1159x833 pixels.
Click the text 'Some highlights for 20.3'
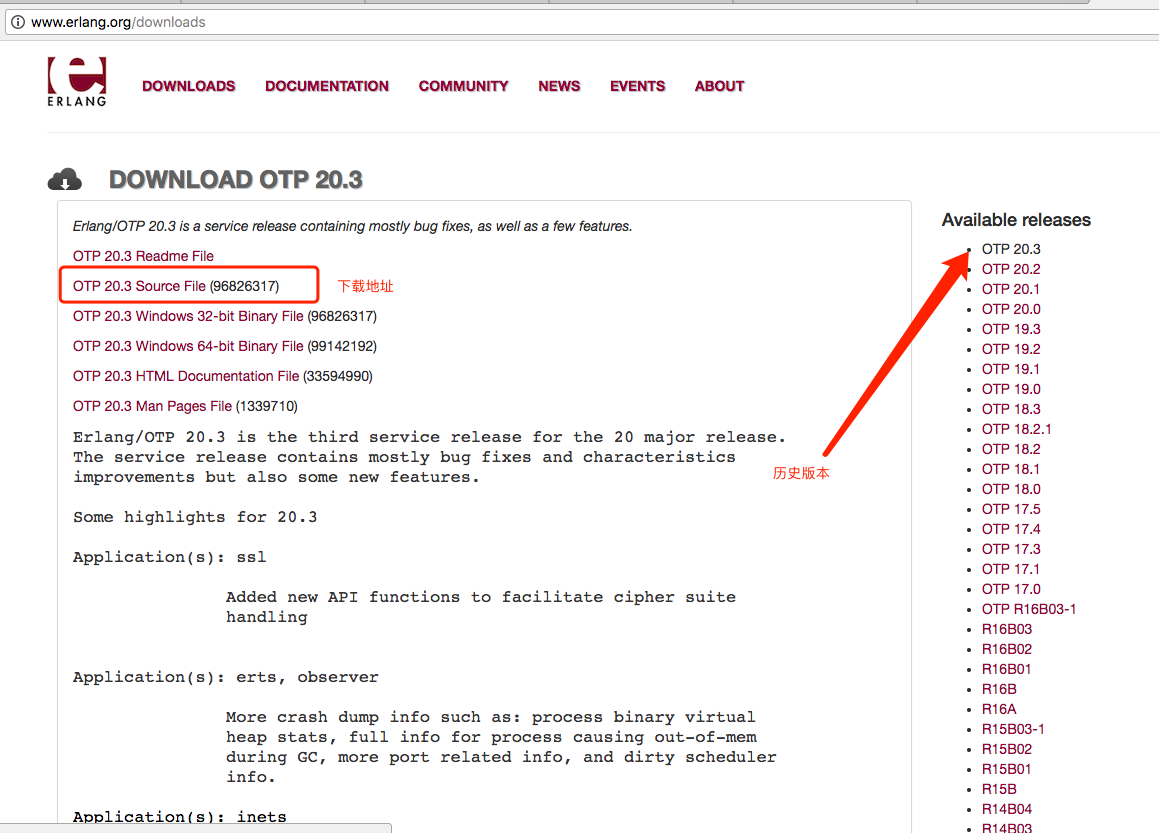195,517
